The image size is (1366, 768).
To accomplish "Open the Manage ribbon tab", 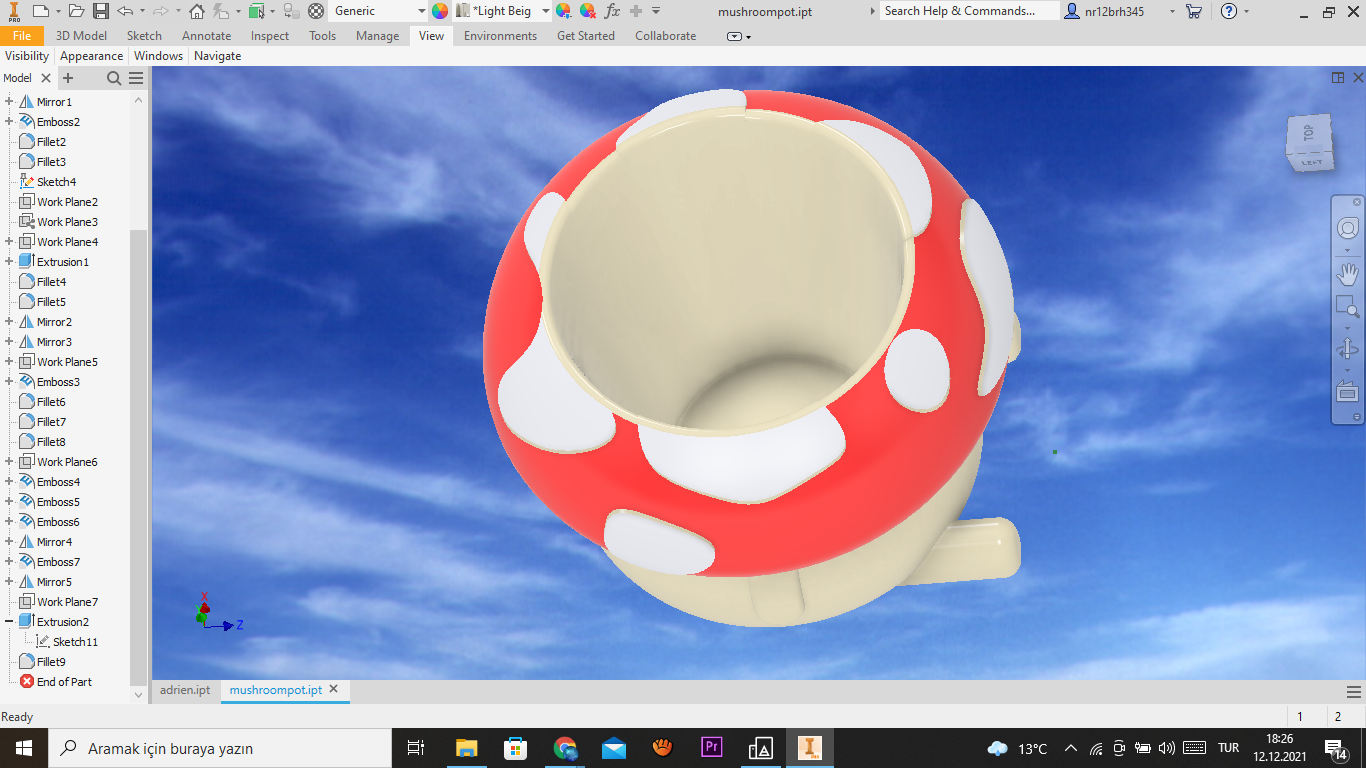I will [x=377, y=36].
